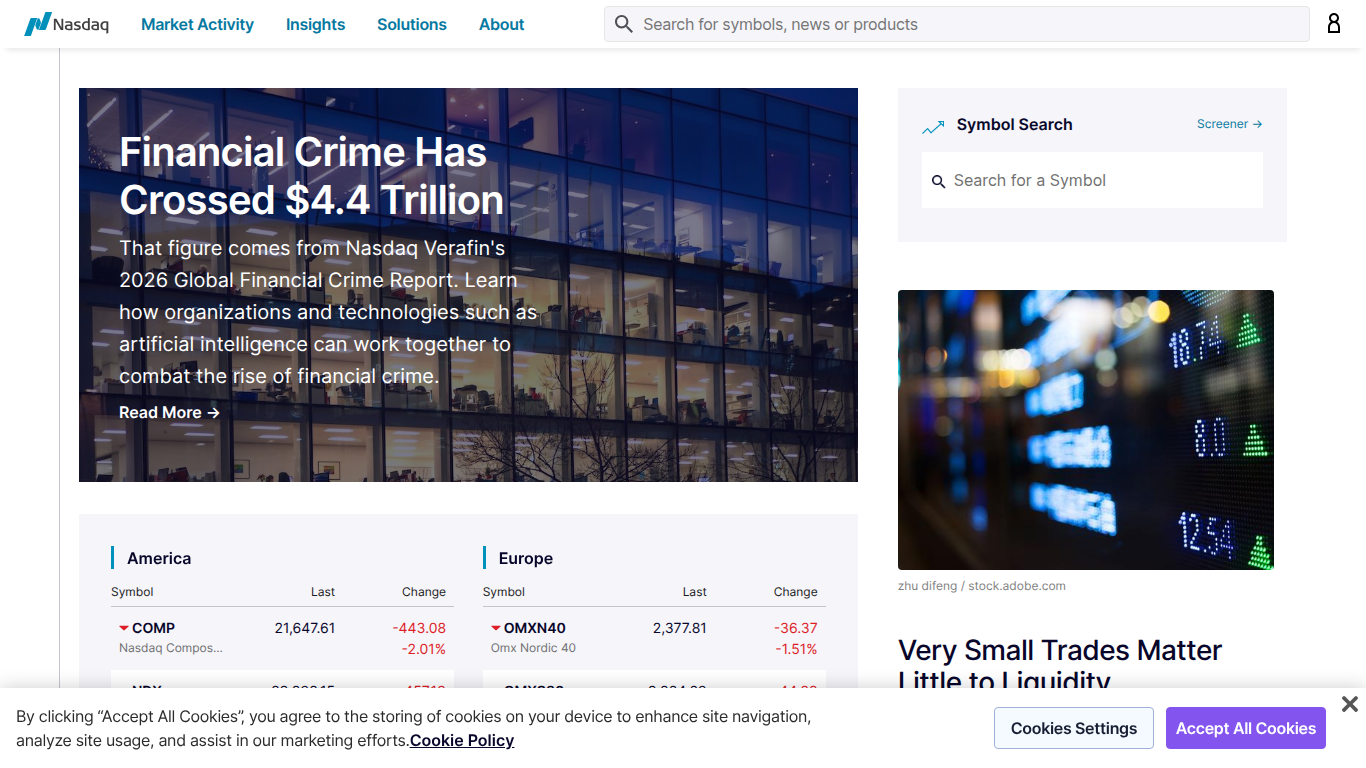
Task: Select OMXN40 symbol in Europe table
Action: [x=535, y=628]
